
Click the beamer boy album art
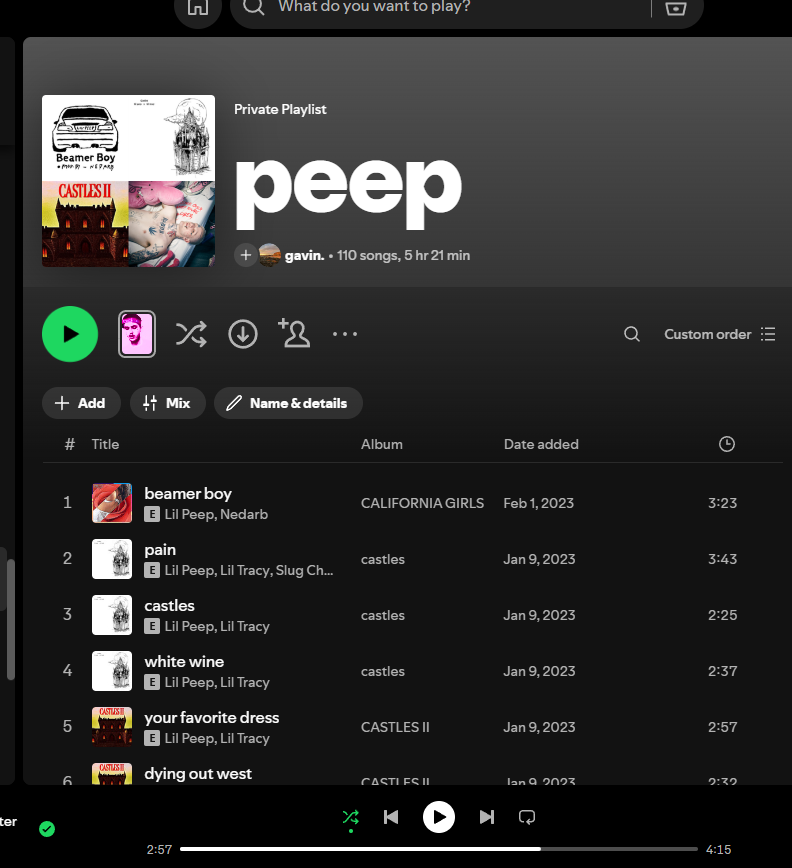pos(112,503)
